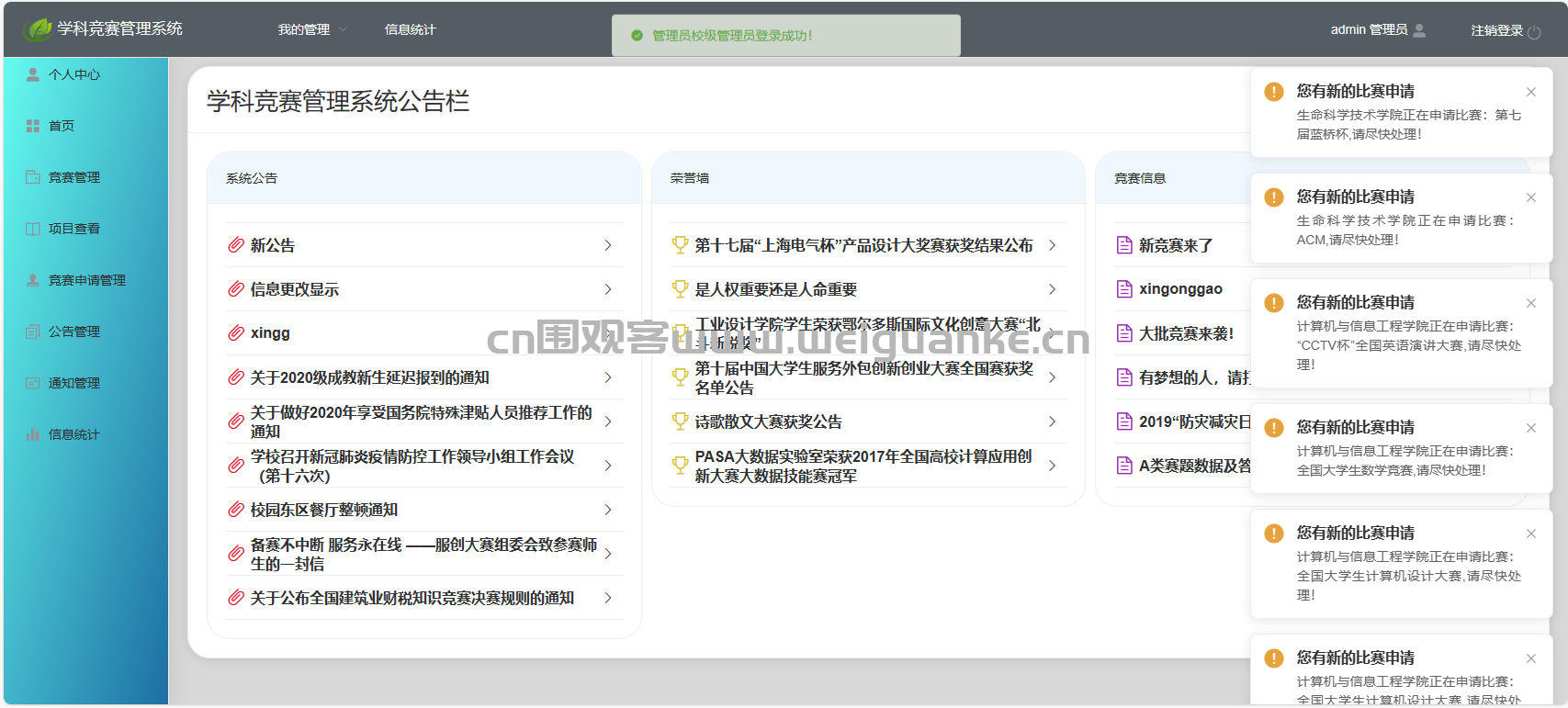Open the 我的管理 dropdown menu

click(312, 29)
